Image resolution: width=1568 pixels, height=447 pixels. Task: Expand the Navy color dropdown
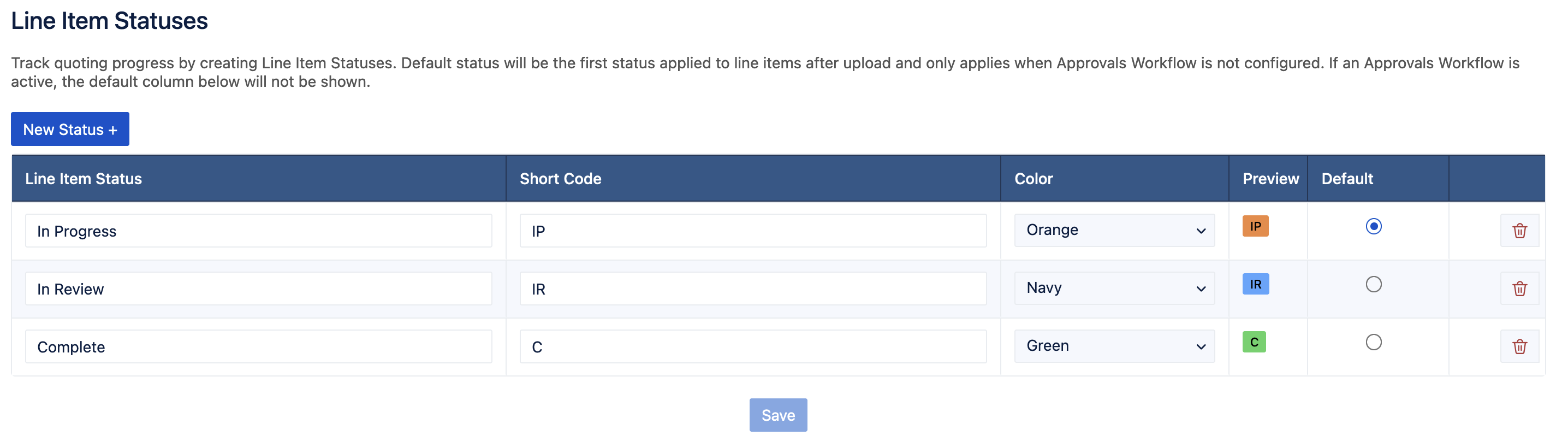pyautogui.click(x=1114, y=287)
